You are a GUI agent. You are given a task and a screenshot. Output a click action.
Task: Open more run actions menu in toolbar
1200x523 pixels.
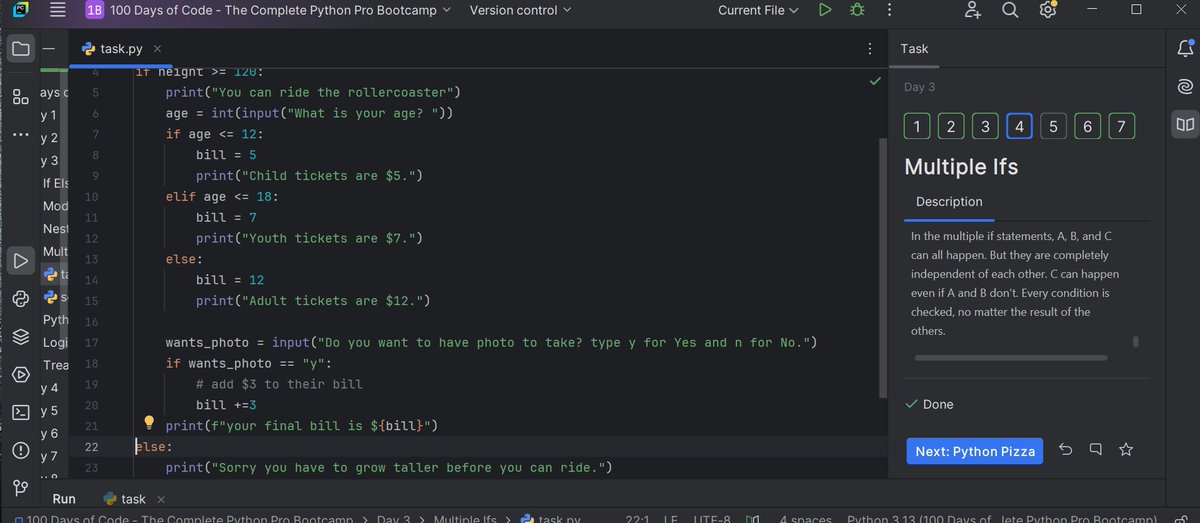coord(888,10)
